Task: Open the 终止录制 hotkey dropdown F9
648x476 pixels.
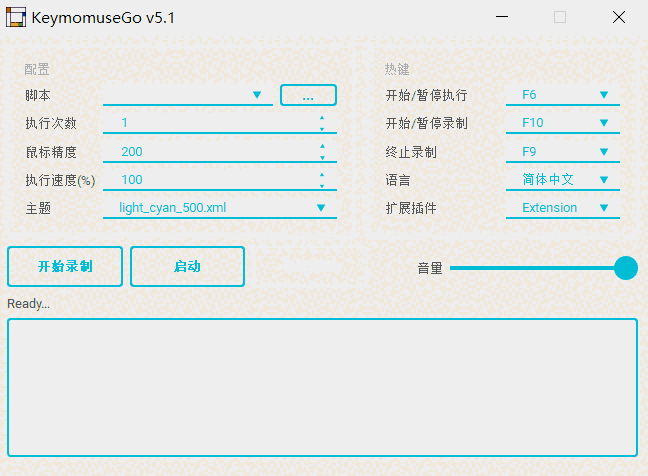Action: point(563,152)
